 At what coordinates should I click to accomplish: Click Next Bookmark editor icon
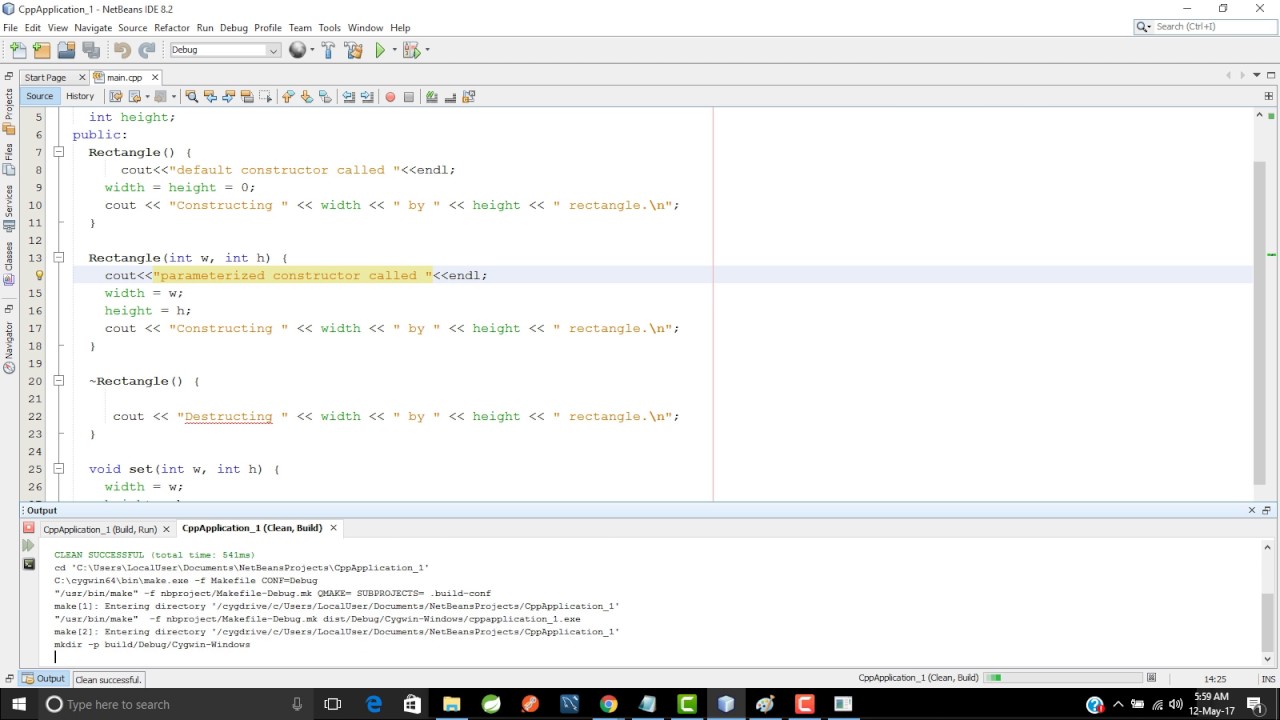(306, 97)
